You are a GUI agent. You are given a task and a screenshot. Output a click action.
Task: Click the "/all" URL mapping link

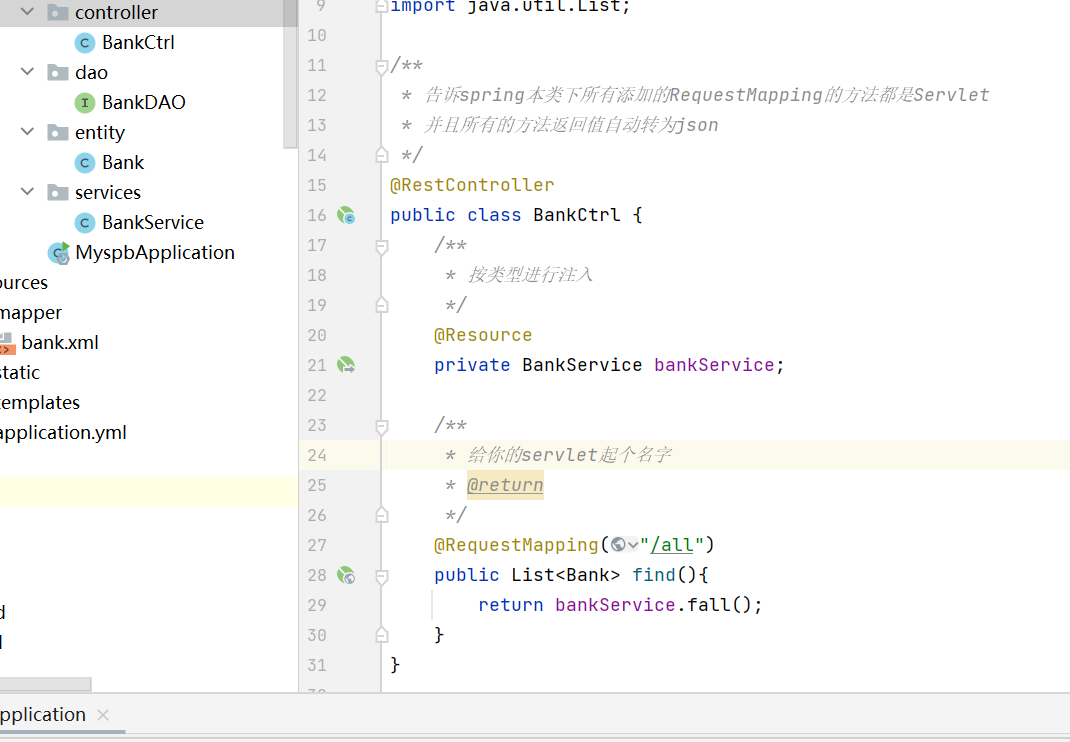pos(672,545)
